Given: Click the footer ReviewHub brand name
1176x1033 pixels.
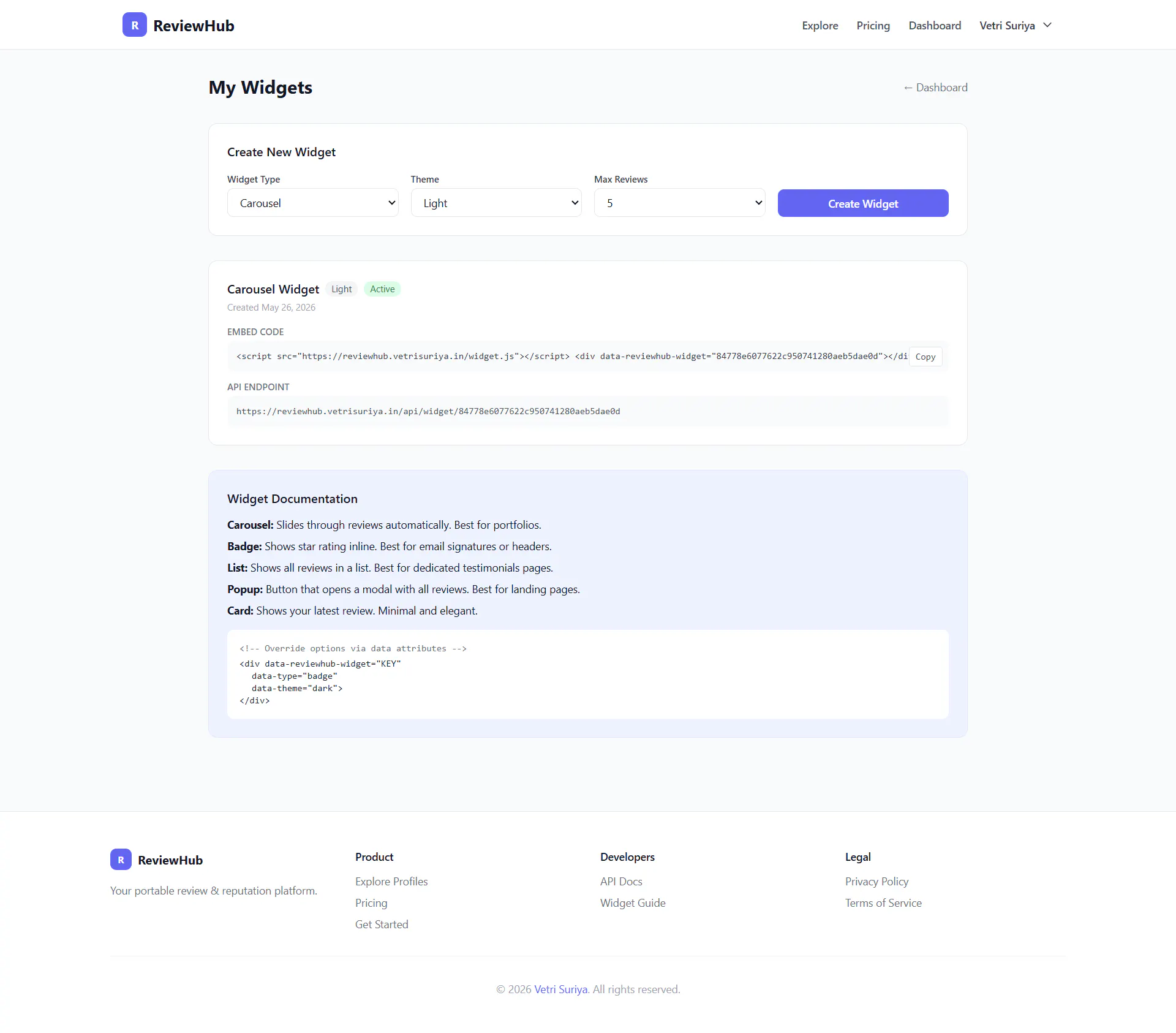Looking at the screenshot, I should click(x=170, y=860).
